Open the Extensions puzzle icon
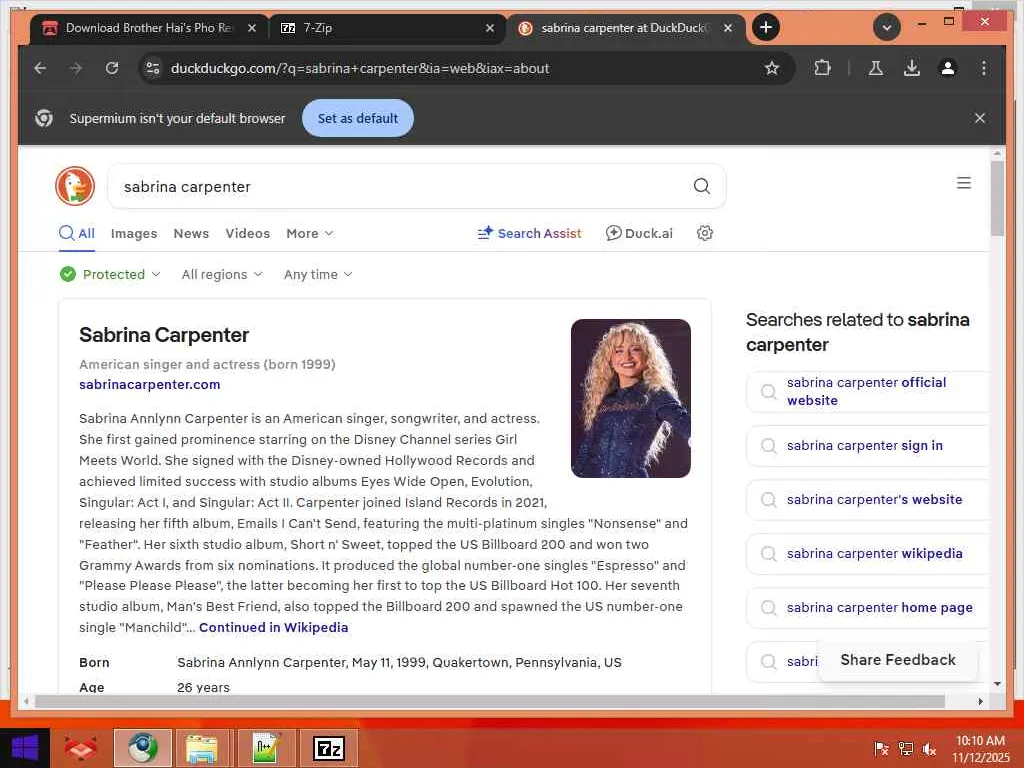 pyautogui.click(x=822, y=68)
